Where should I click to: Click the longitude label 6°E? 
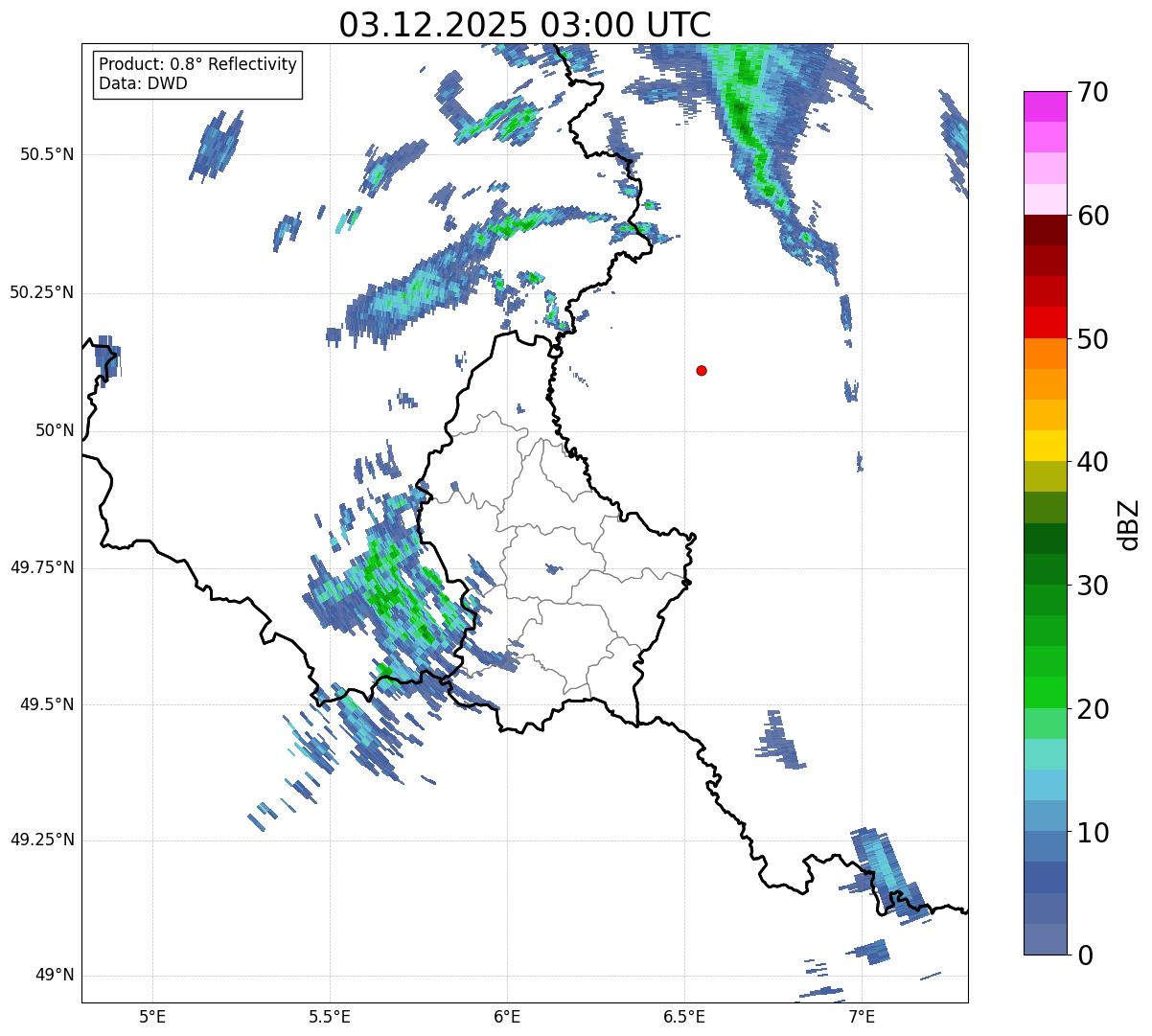pyautogui.click(x=507, y=1016)
